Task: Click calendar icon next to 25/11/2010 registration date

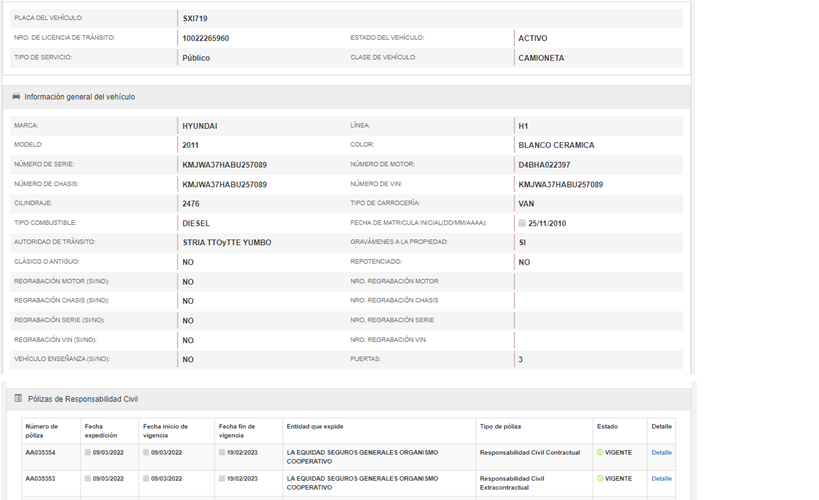Action: point(521,223)
